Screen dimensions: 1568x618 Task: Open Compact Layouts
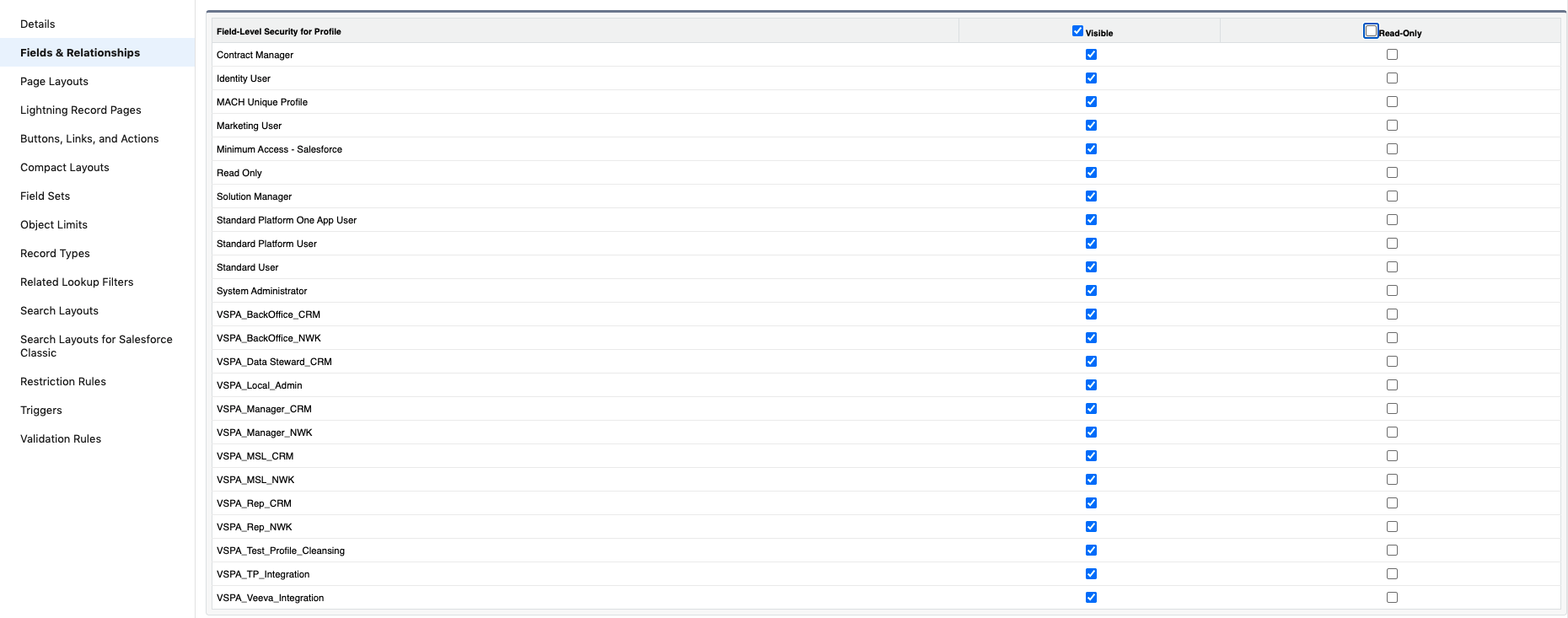coord(65,167)
